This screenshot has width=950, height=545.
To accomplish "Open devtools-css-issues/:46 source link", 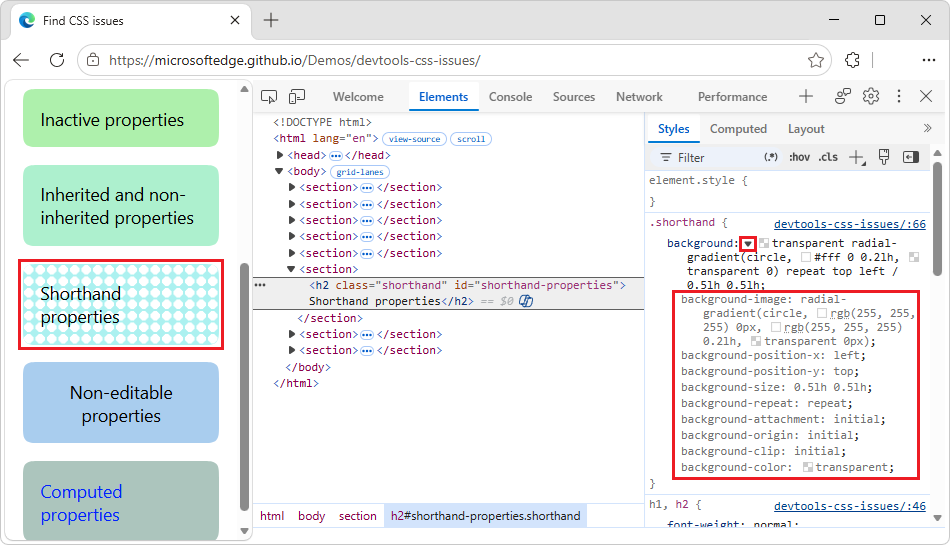I will click(849, 506).
